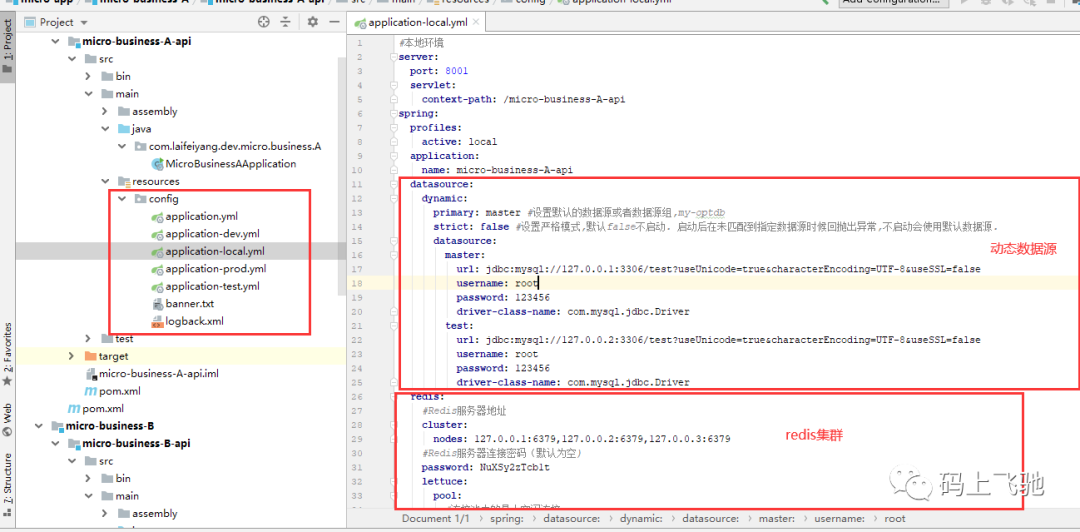The height and width of the screenshot is (532, 1080).
Task: Click 'name: micro-business-A-api' code line
Action: [497, 170]
